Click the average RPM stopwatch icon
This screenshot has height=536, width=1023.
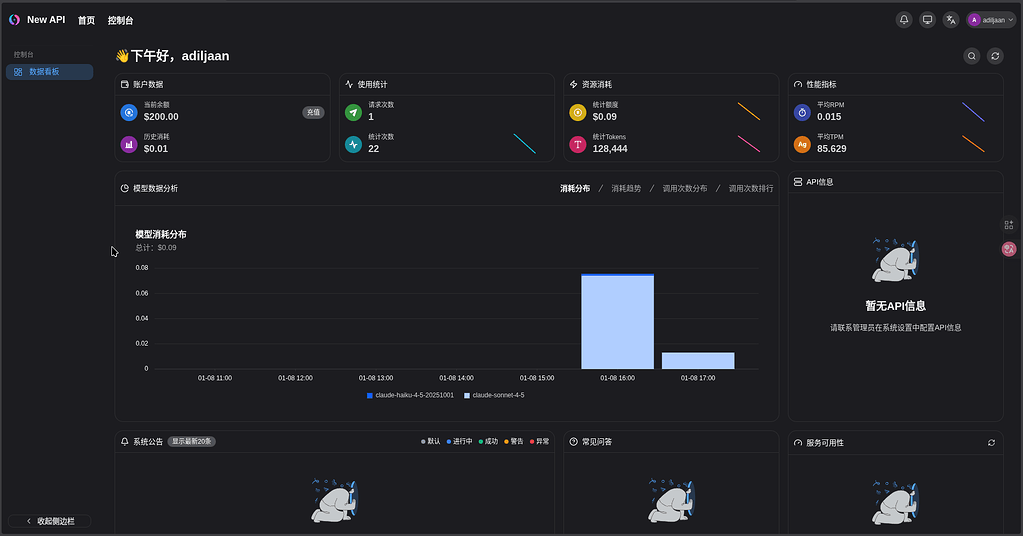802,112
